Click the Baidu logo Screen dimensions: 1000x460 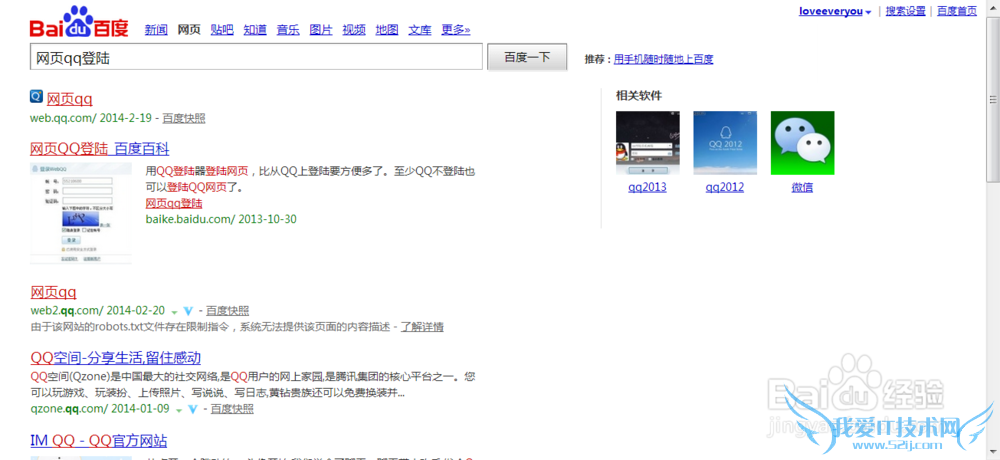click(x=79, y=22)
